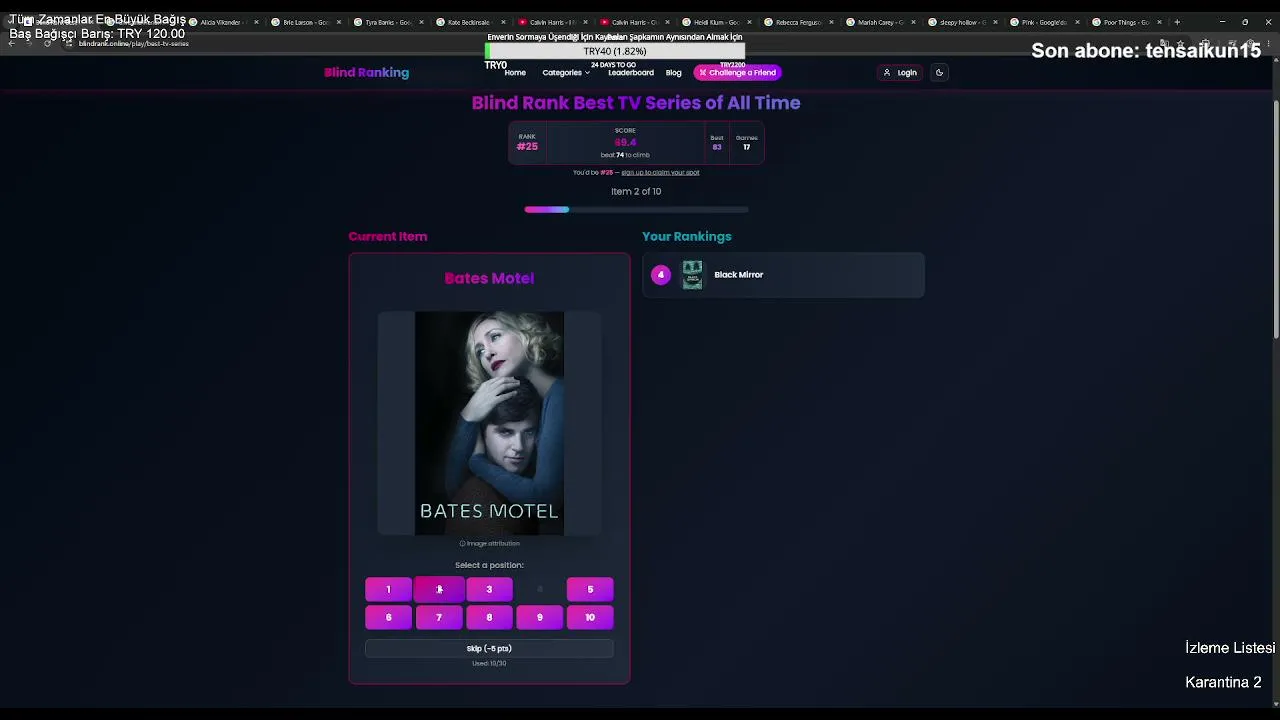Viewport: 1280px width, 720px height.
Task: Click the Rank #25 stat value
Action: 527,147
